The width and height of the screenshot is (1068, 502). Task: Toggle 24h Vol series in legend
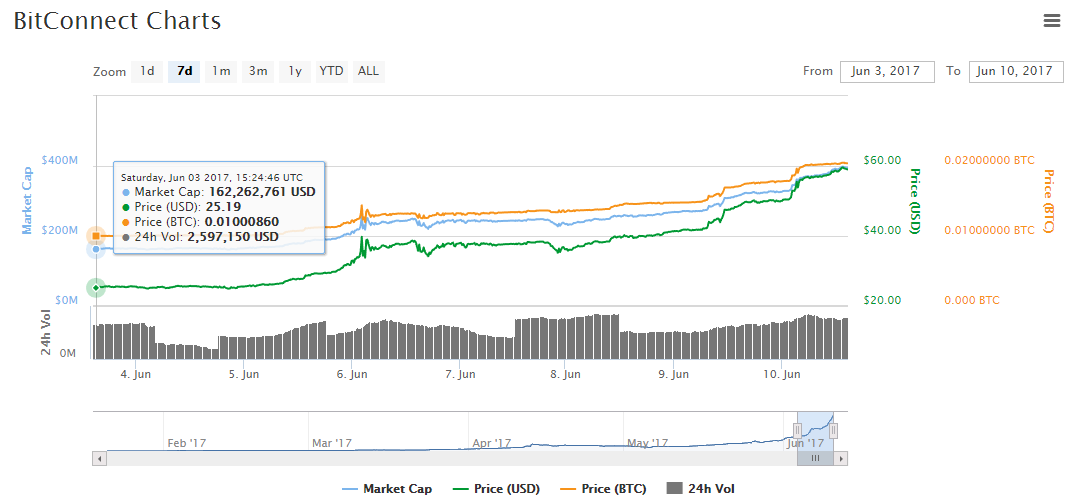point(701,488)
